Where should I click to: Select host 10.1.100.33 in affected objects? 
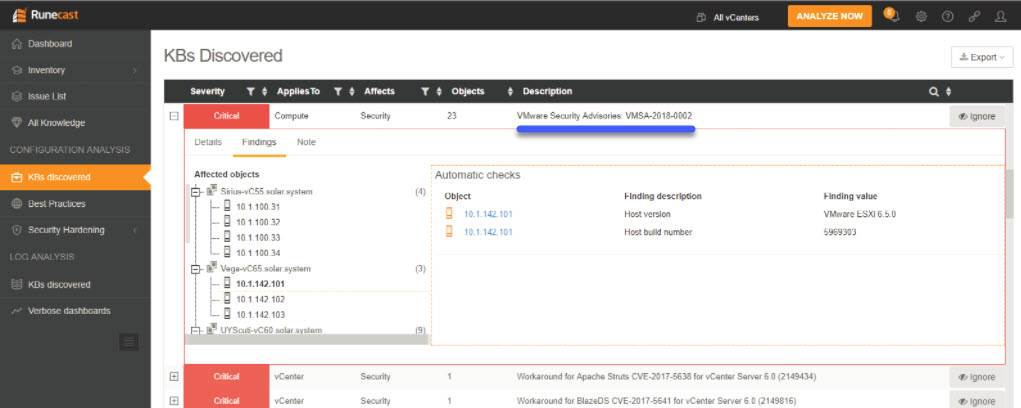click(x=258, y=238)
